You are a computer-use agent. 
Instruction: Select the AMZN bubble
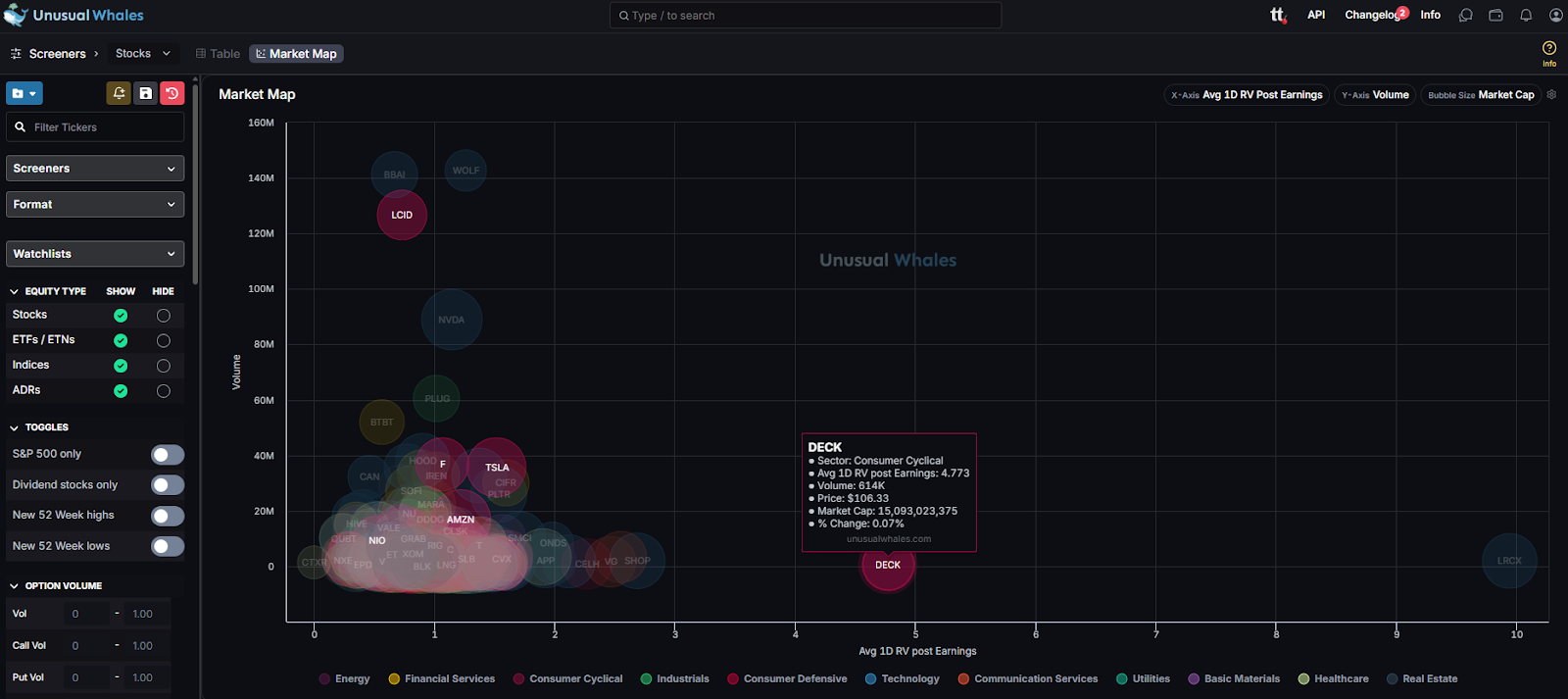click(461, 520)
